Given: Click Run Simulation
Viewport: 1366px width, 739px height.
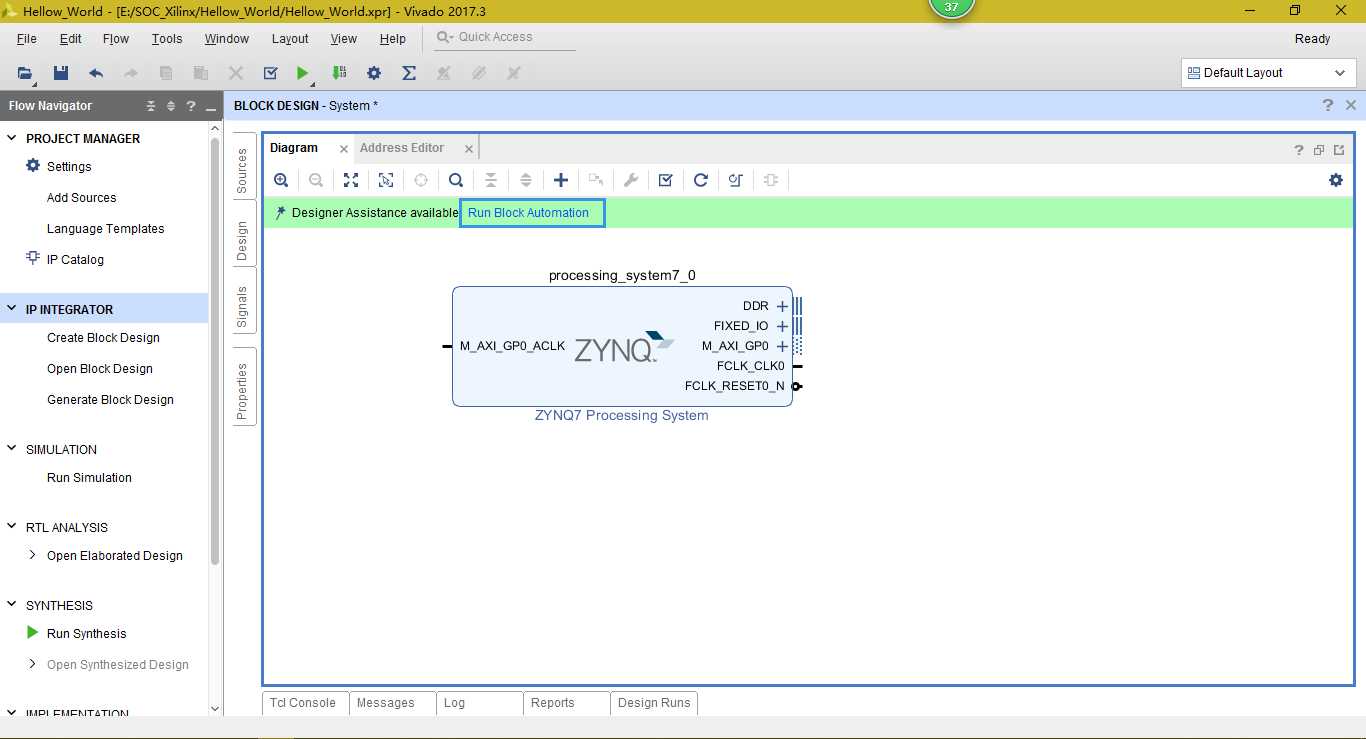Looking at the screenshot, I should 89,478.
